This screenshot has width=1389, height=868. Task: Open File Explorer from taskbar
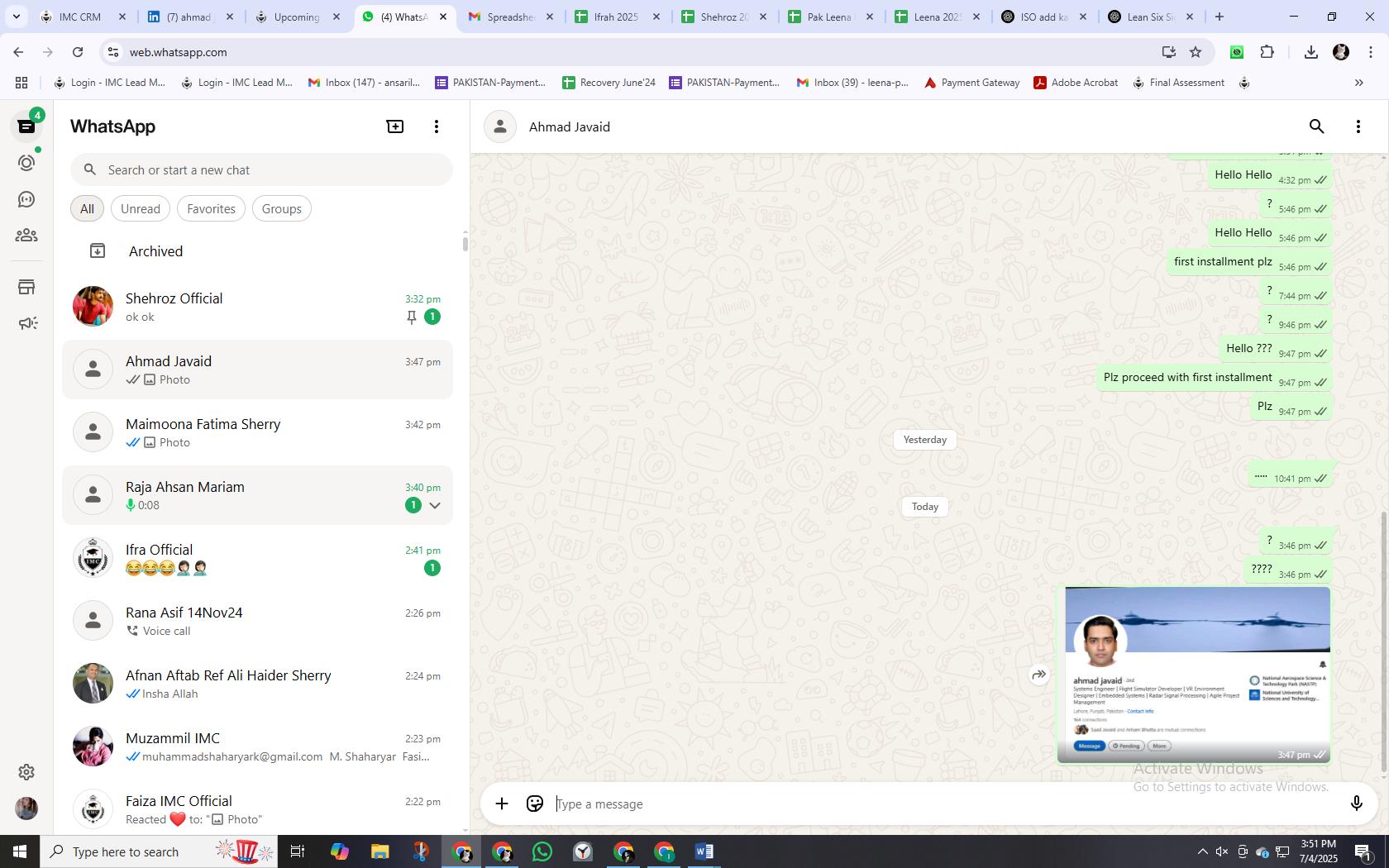379,851
